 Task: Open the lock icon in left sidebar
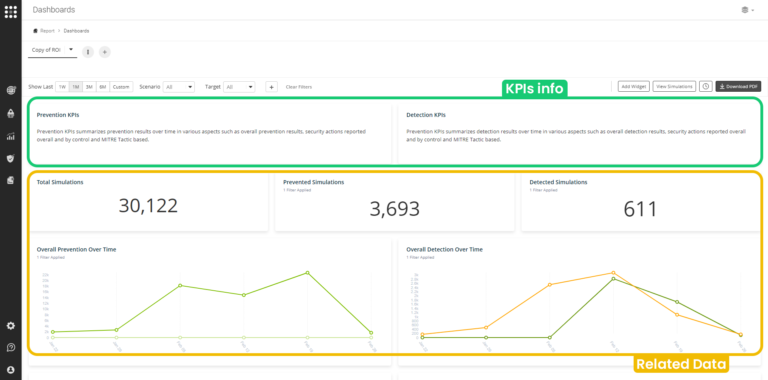11,114
